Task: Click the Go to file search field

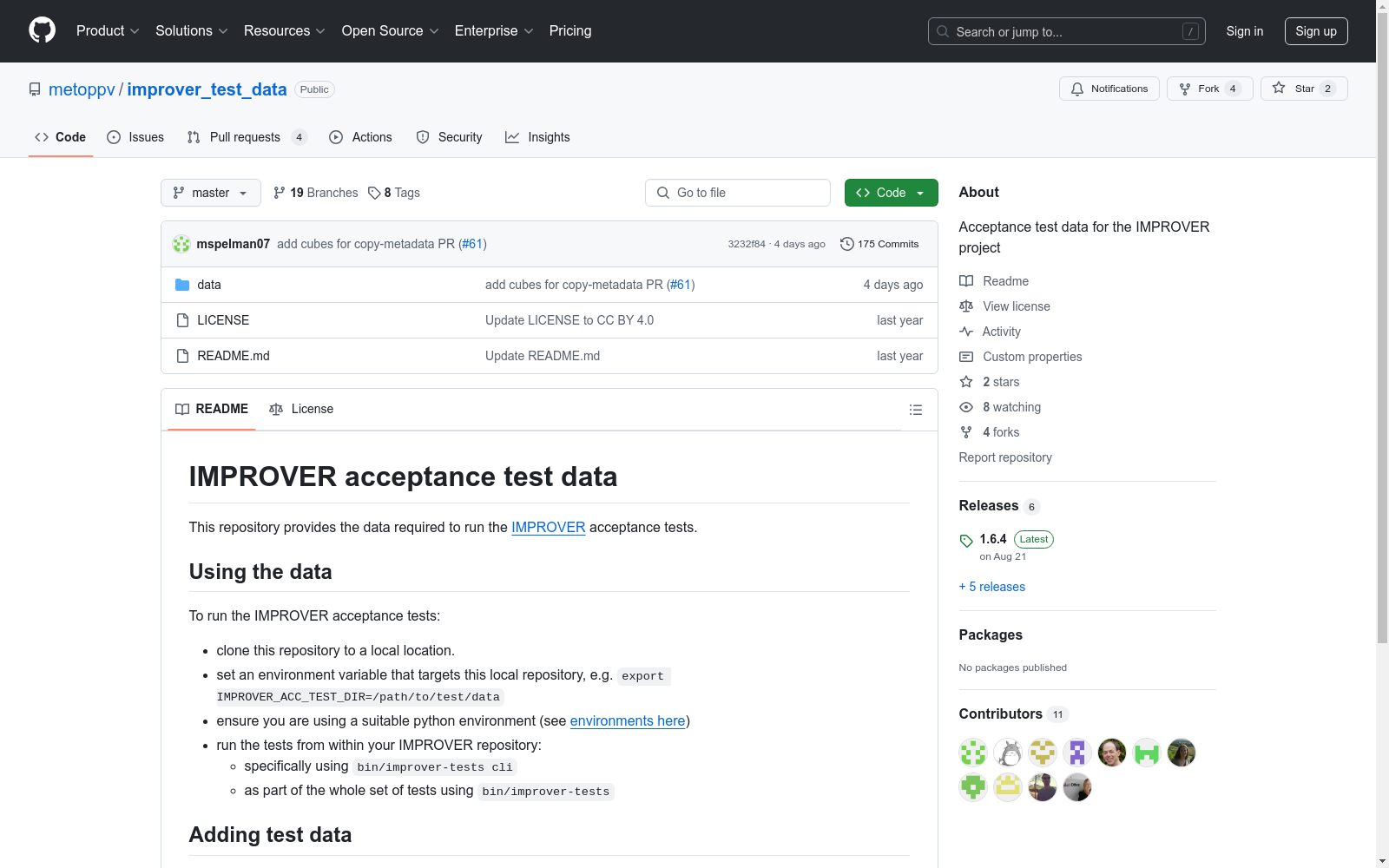Action: click(x=738, y=193)
